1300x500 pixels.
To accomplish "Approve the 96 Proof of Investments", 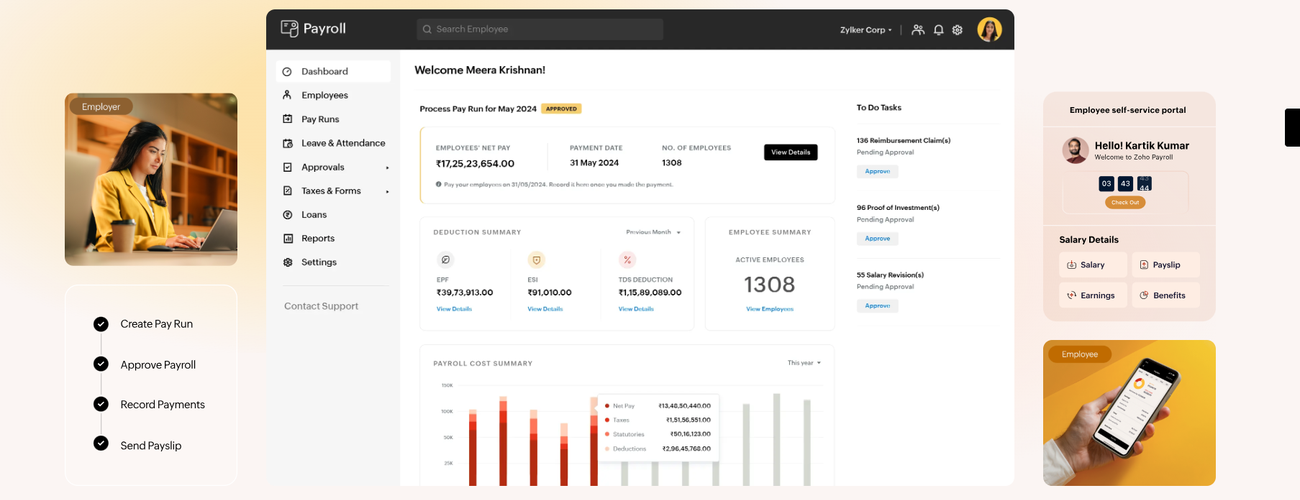I will click(877, 239).
